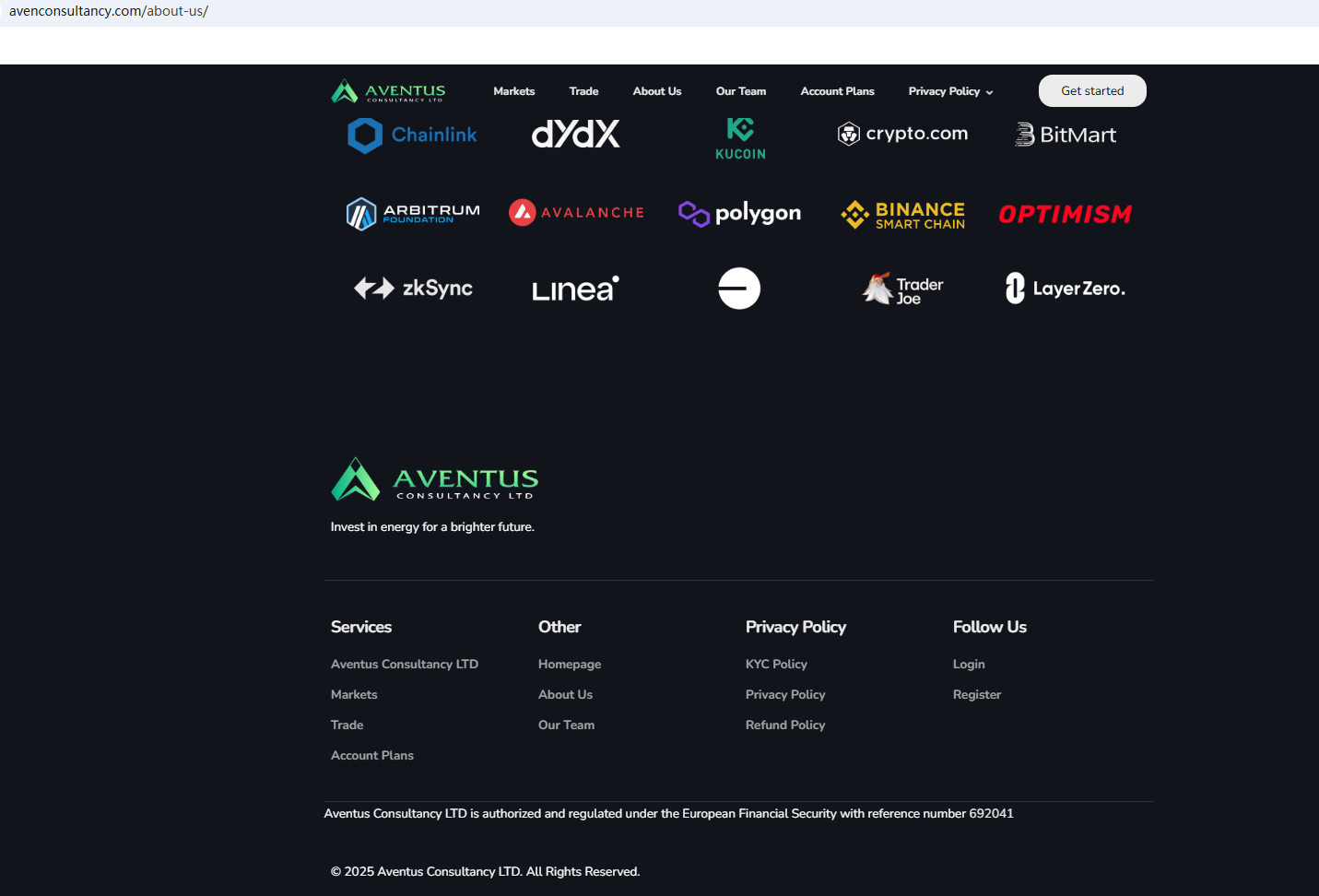Click the Other column heading
1319x896 pixels.
click(559, 627)
